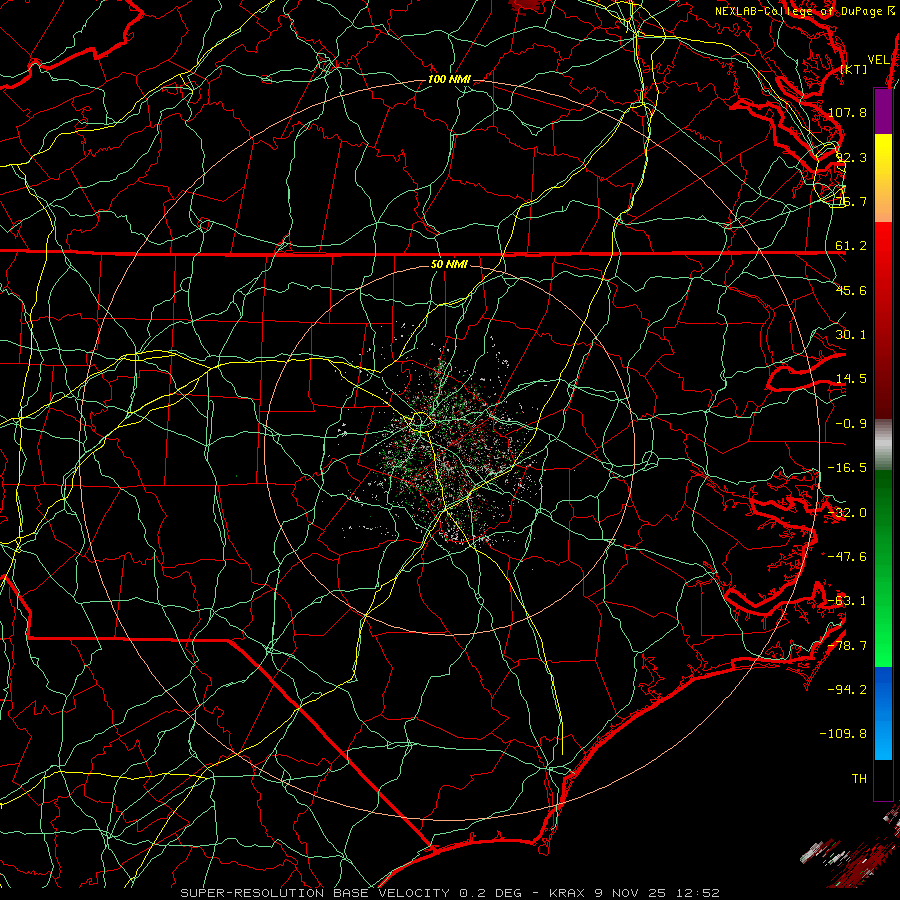Click the 30.1 velocity scale value
900x900 pixels.
tap(851, 335)
